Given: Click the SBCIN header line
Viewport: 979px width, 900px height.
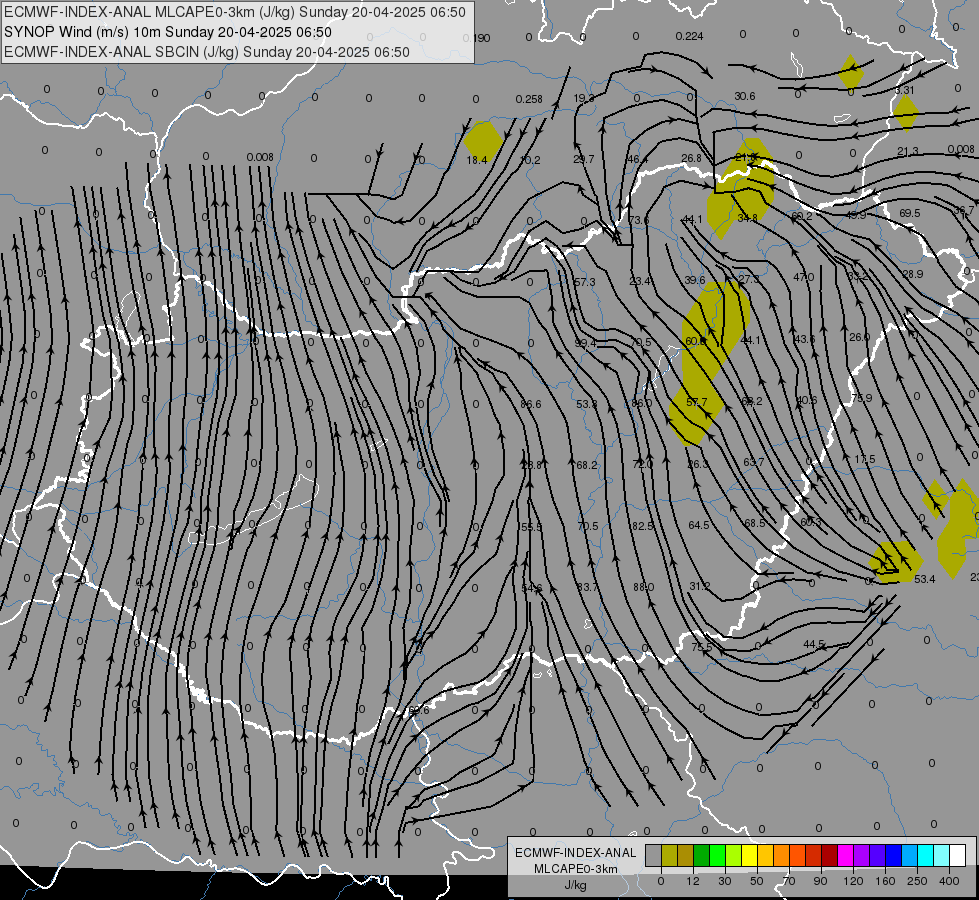Looking at the screenshot, I should tap(207, 52).
